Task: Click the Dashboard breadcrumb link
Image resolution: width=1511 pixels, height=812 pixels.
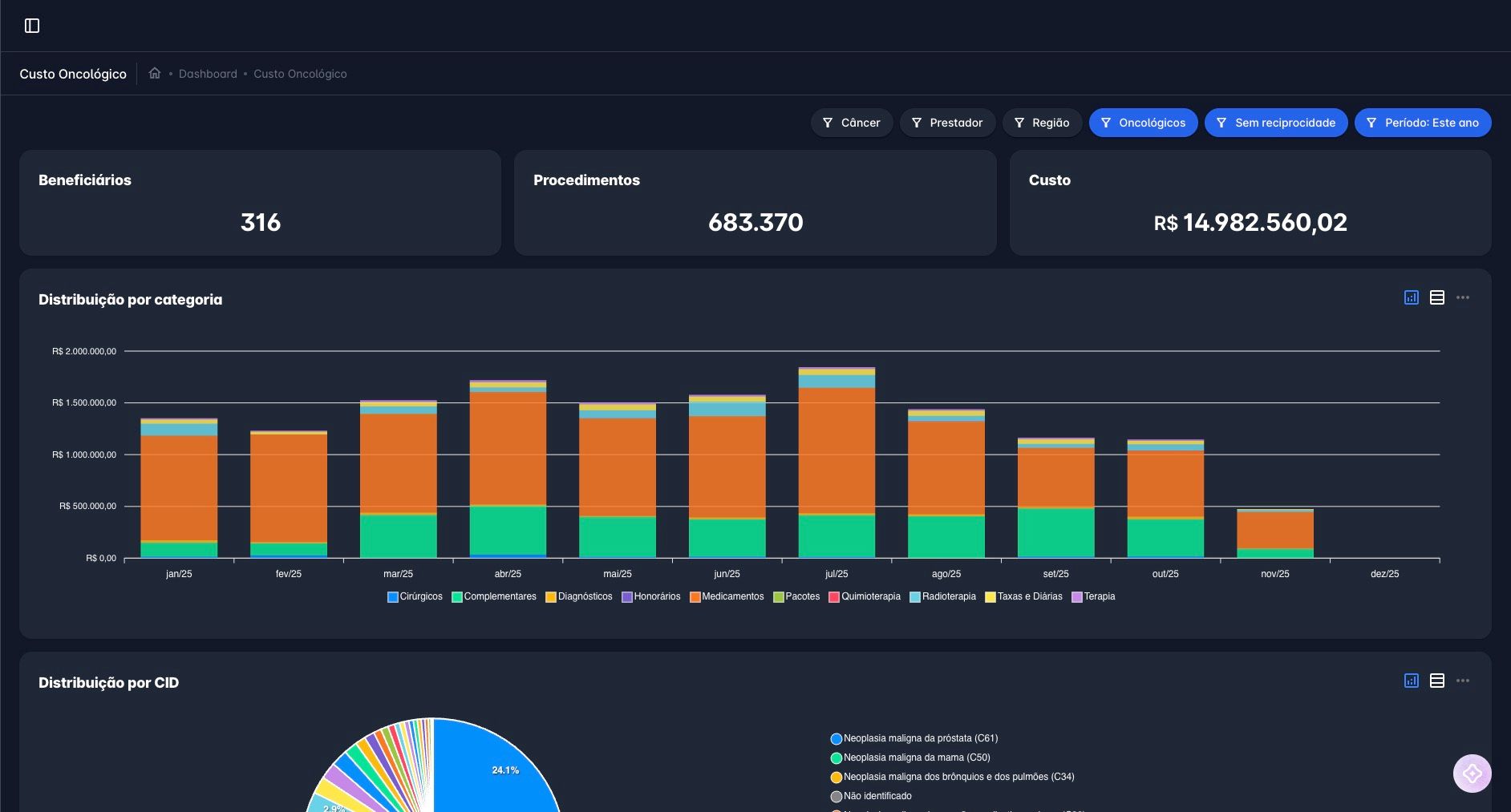Action: [x=208, y=74]
